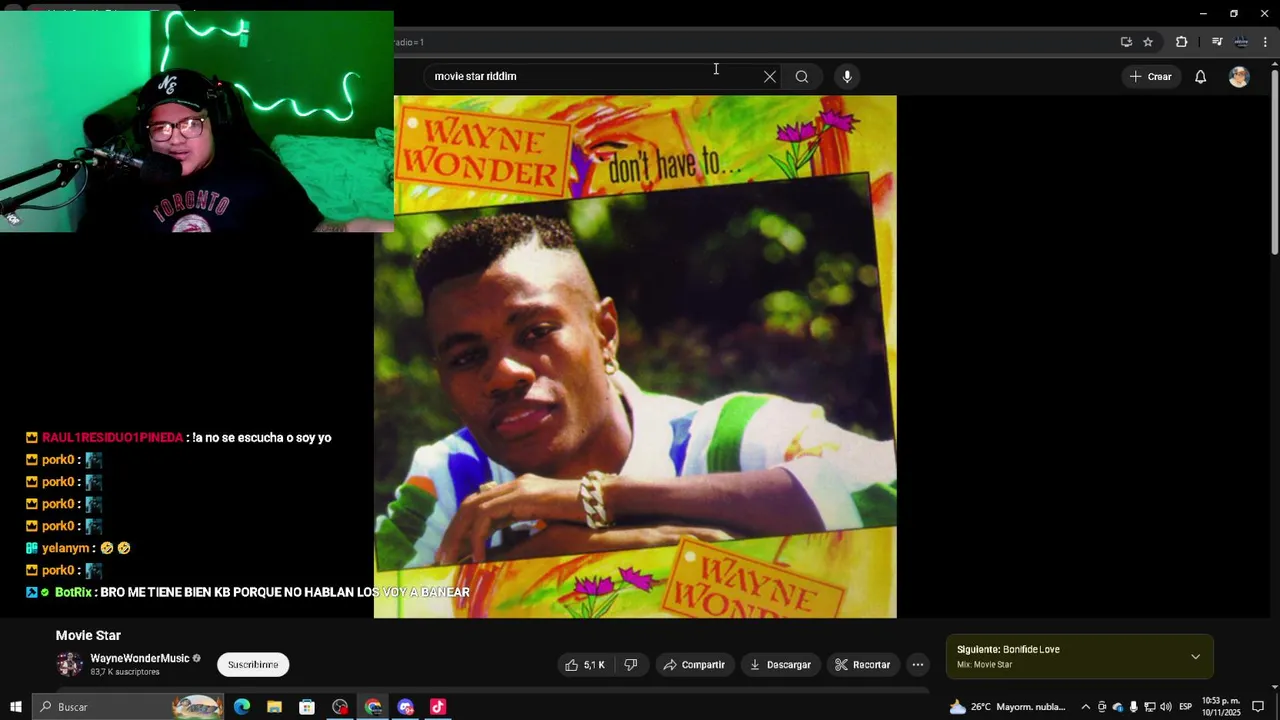Select the 'Movie Star' video title text

click(x=88, y=635)
